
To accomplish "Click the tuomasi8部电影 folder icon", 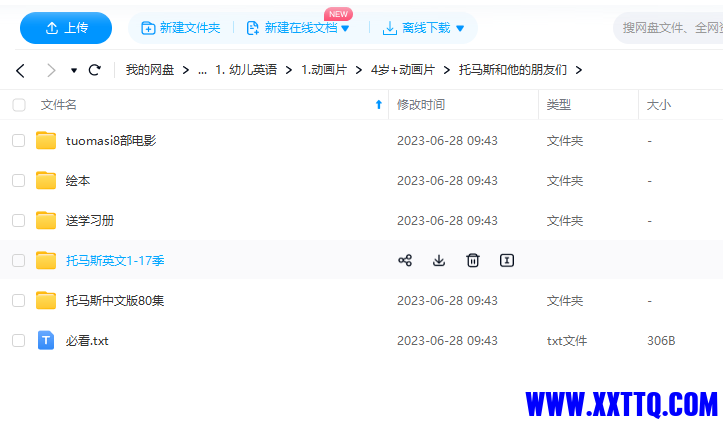I will [46, 141].
